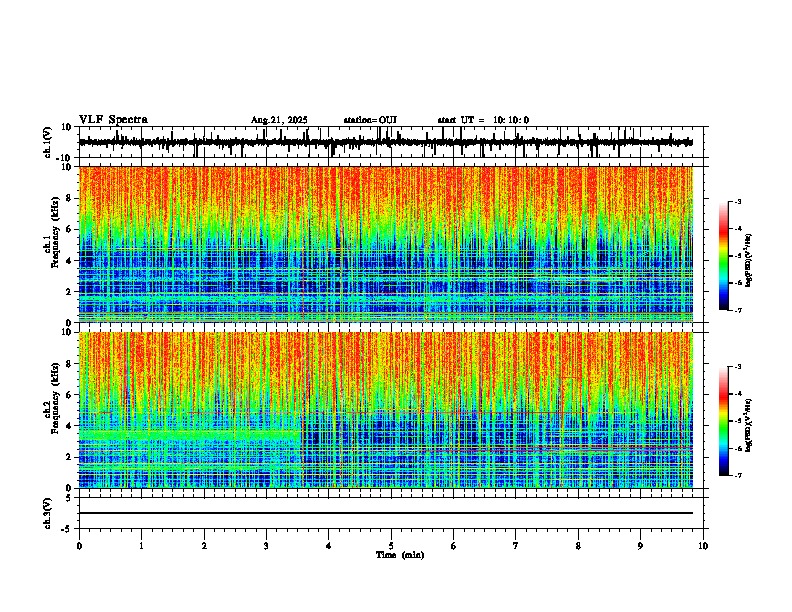Select the "start UT = 10:10:0" text

pos(483,120)
